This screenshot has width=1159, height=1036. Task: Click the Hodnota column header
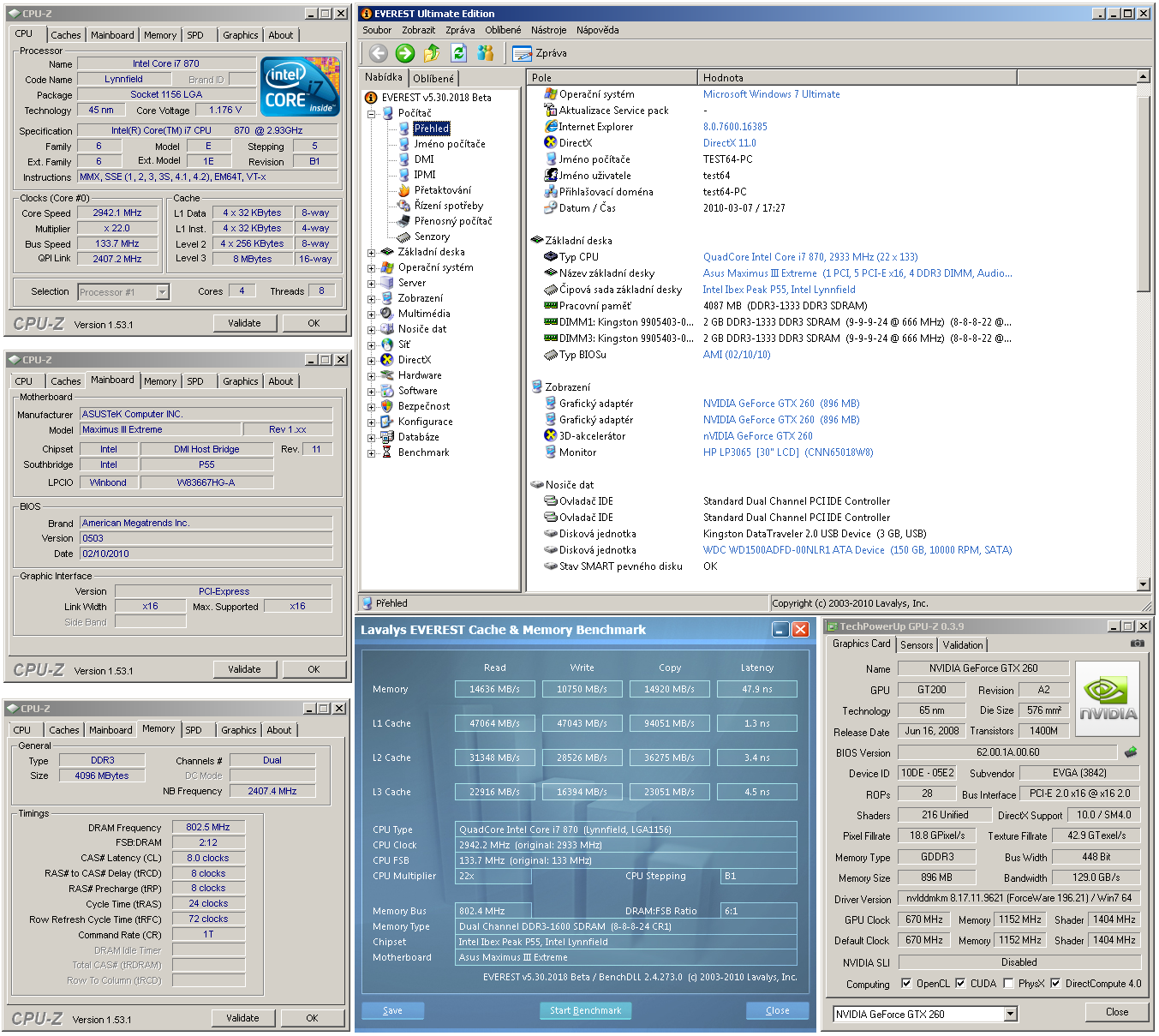857,77
